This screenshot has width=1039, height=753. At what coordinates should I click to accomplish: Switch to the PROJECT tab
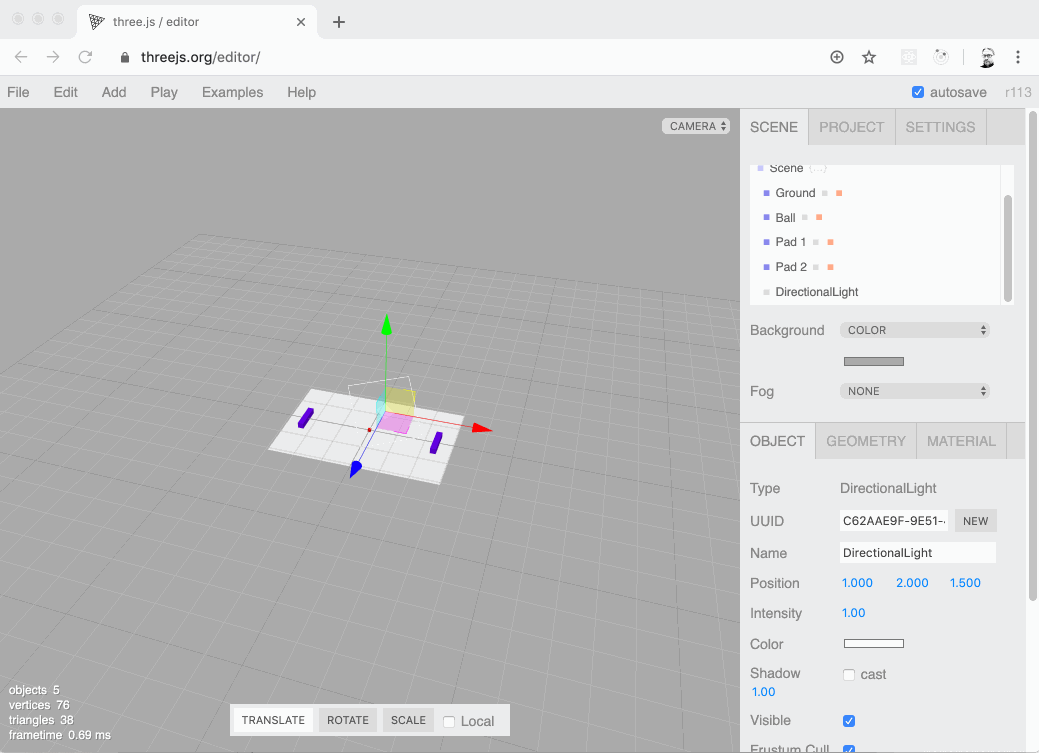click(851, 127)
